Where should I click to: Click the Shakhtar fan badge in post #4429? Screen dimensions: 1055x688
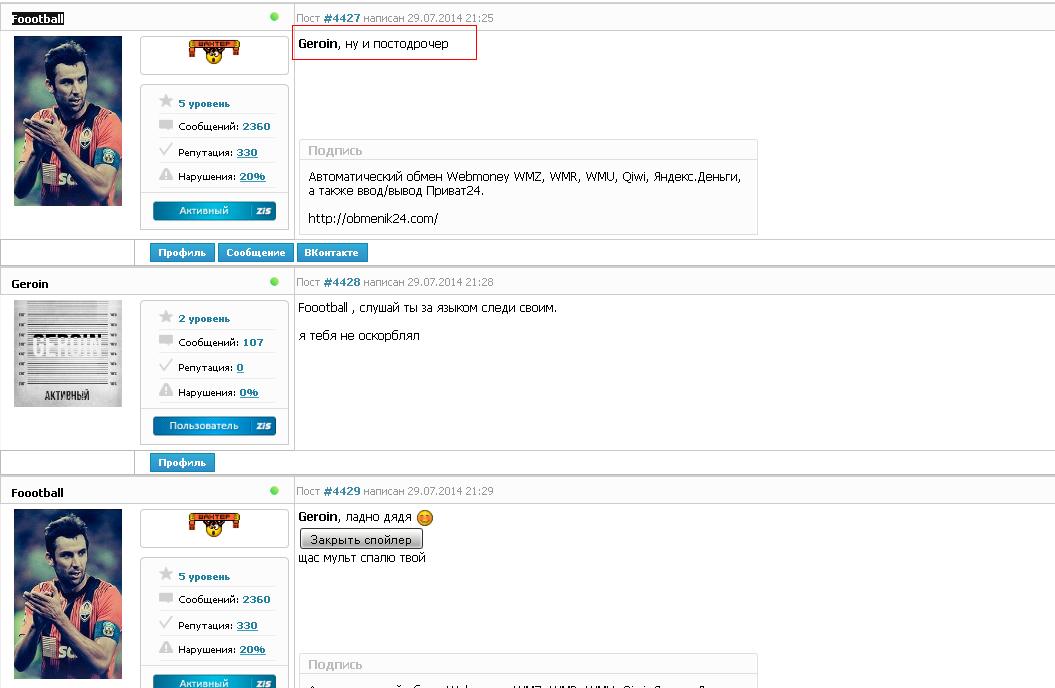tap(214, 525)
